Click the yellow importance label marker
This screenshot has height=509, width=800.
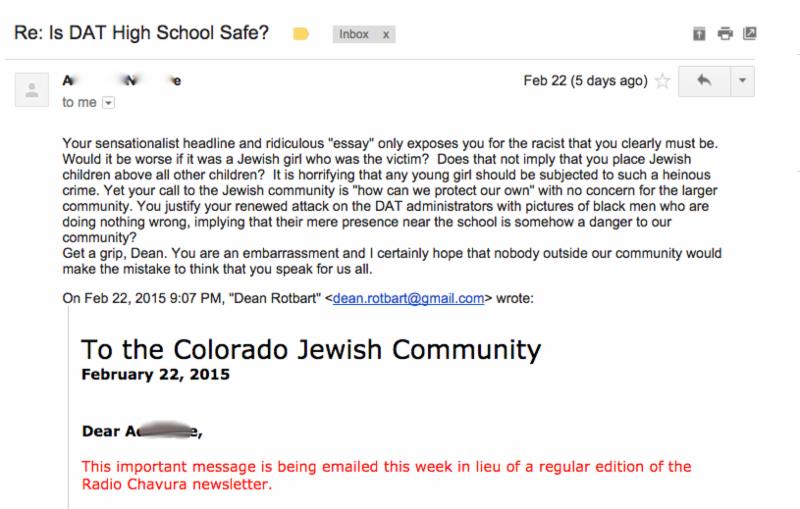tap(301, 34)
